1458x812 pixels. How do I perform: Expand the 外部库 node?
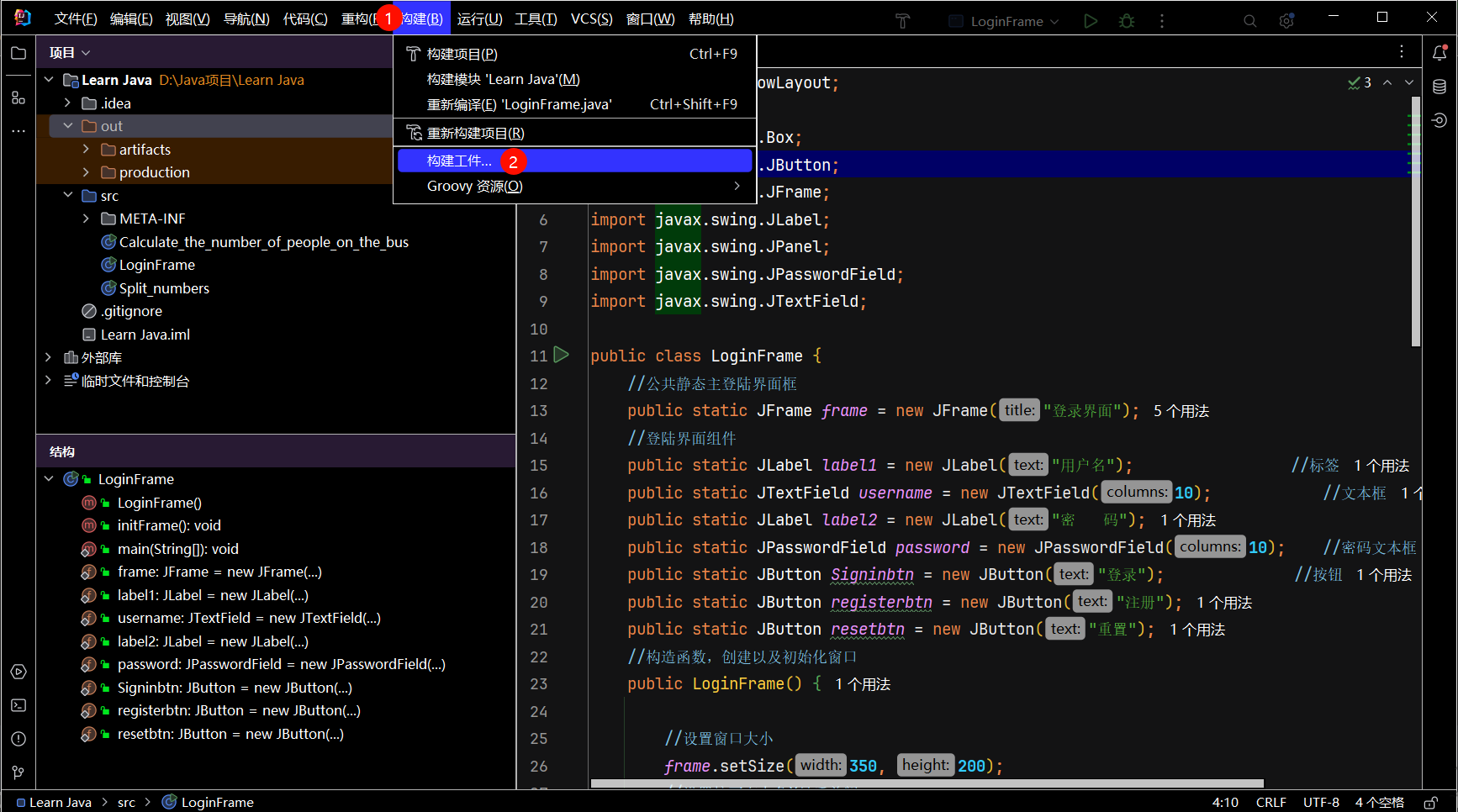click(49, 357)
